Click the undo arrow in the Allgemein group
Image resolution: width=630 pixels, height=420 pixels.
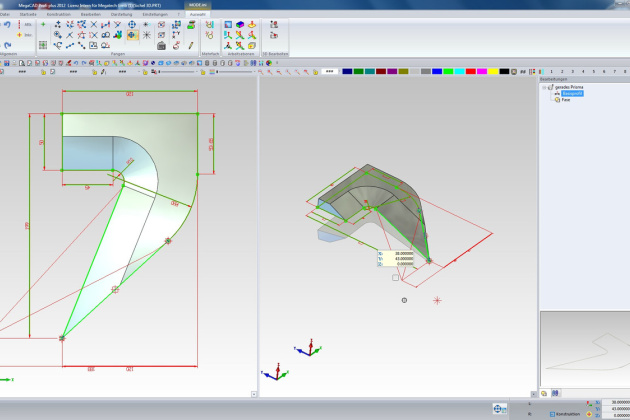coord(7,25)
